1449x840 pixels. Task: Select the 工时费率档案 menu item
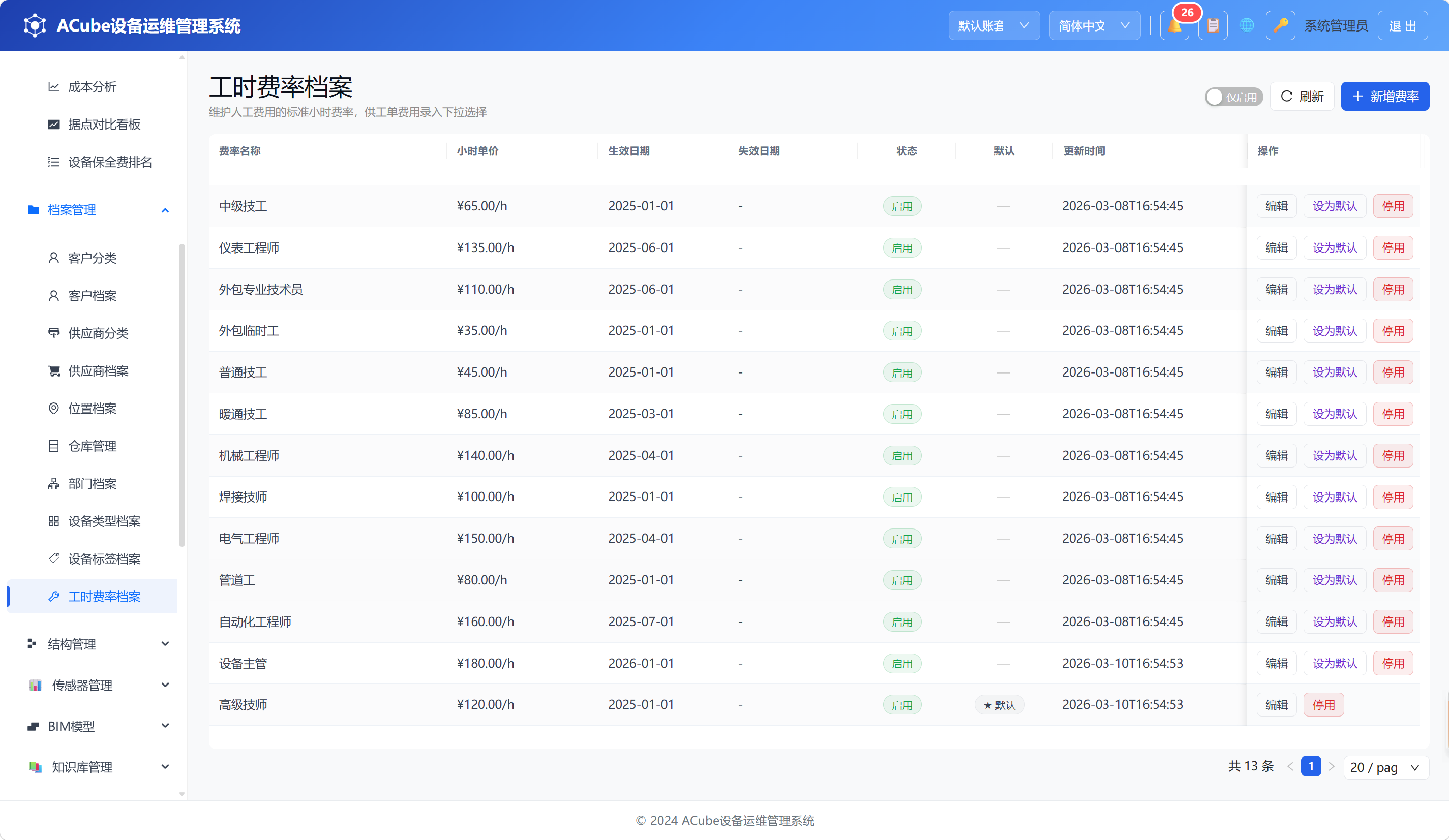pos(92,597)
